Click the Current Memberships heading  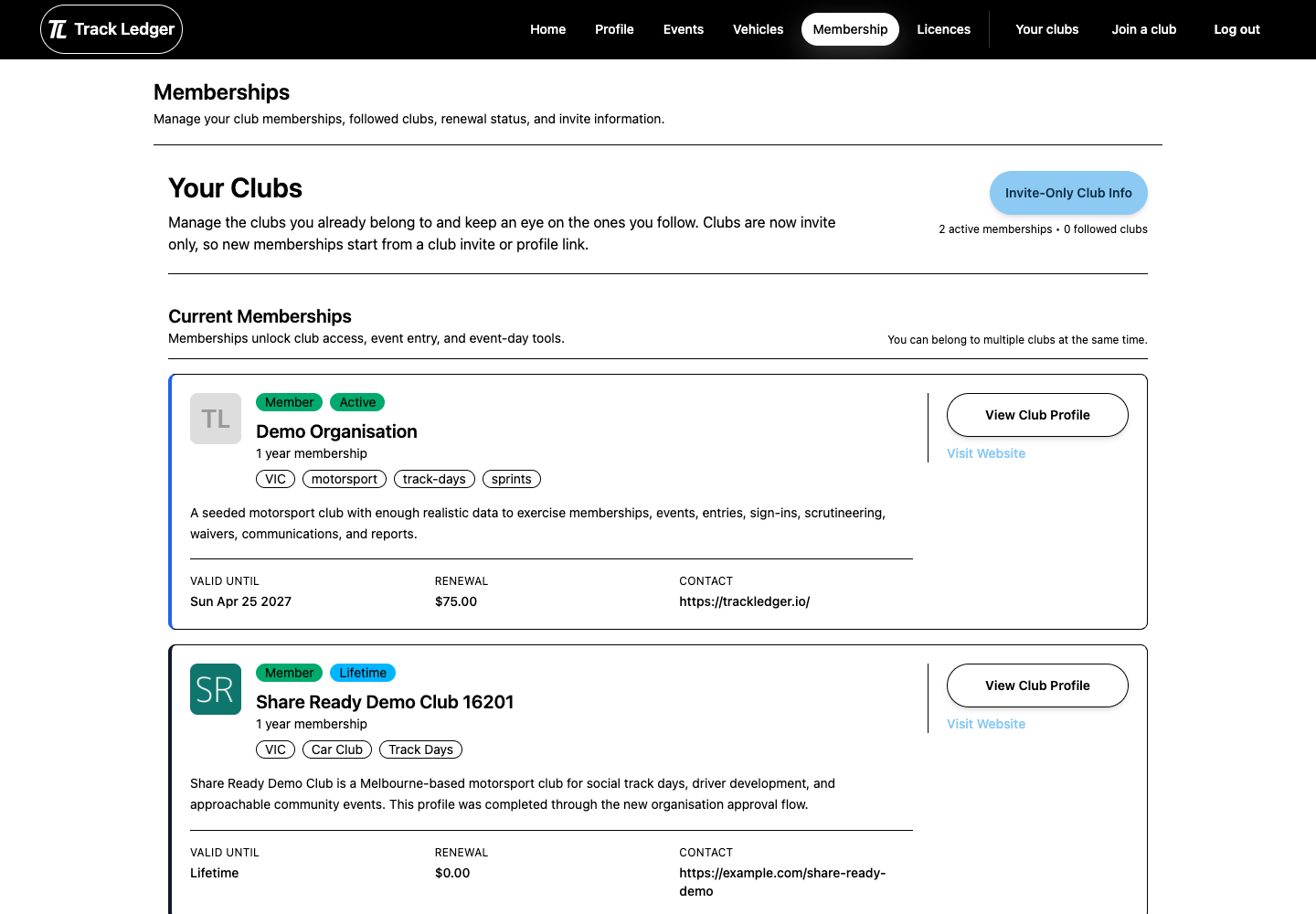point(260,316)
